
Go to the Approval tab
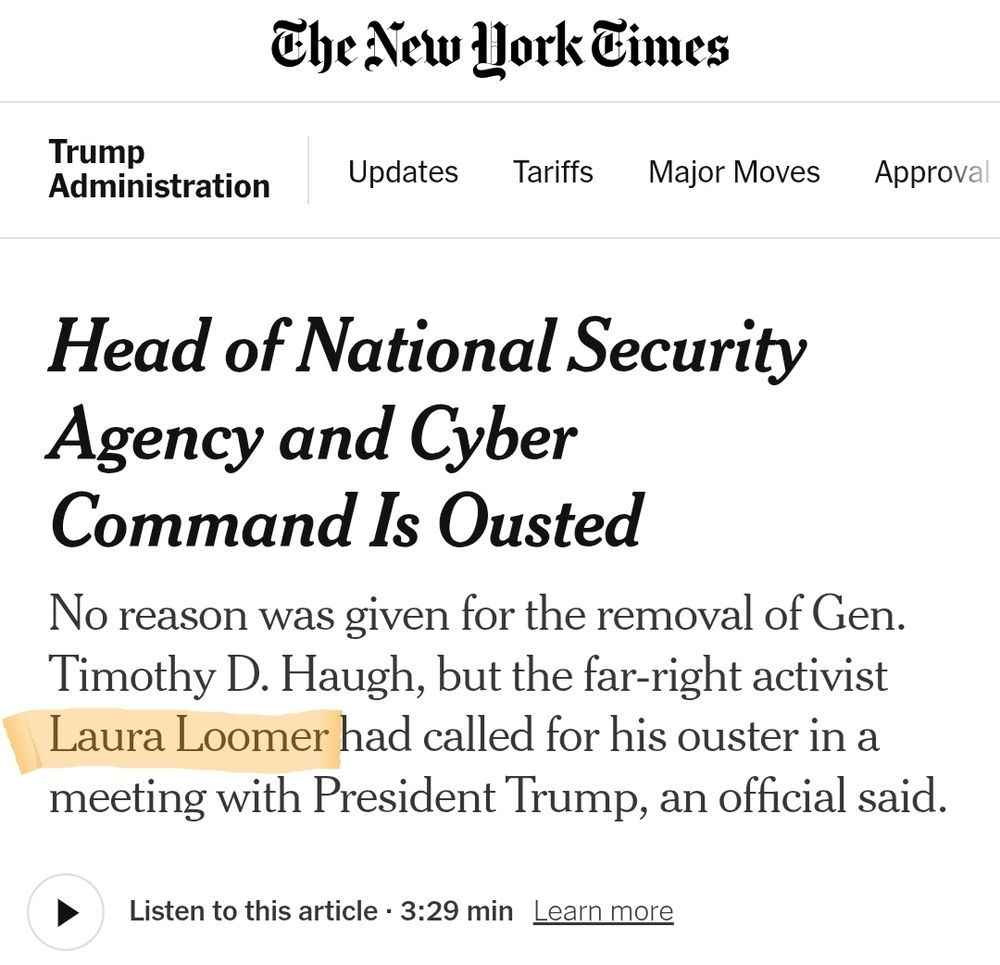click(x=931, y=172)
